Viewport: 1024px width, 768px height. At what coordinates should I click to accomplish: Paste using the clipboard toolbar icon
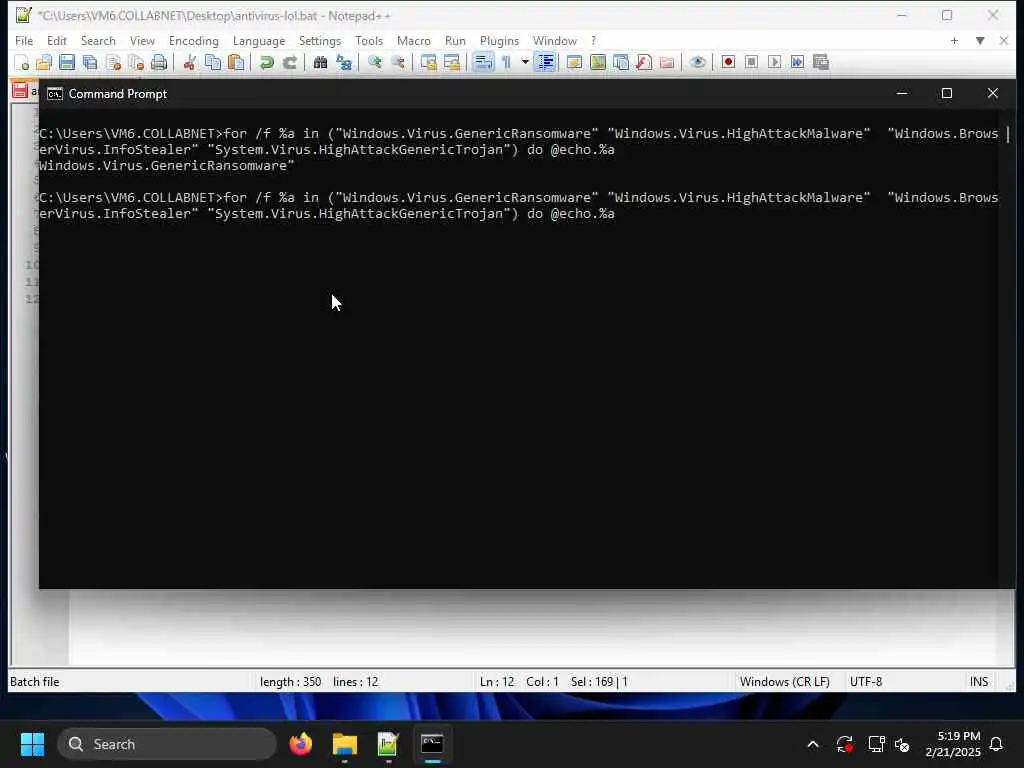click(236, 63)
